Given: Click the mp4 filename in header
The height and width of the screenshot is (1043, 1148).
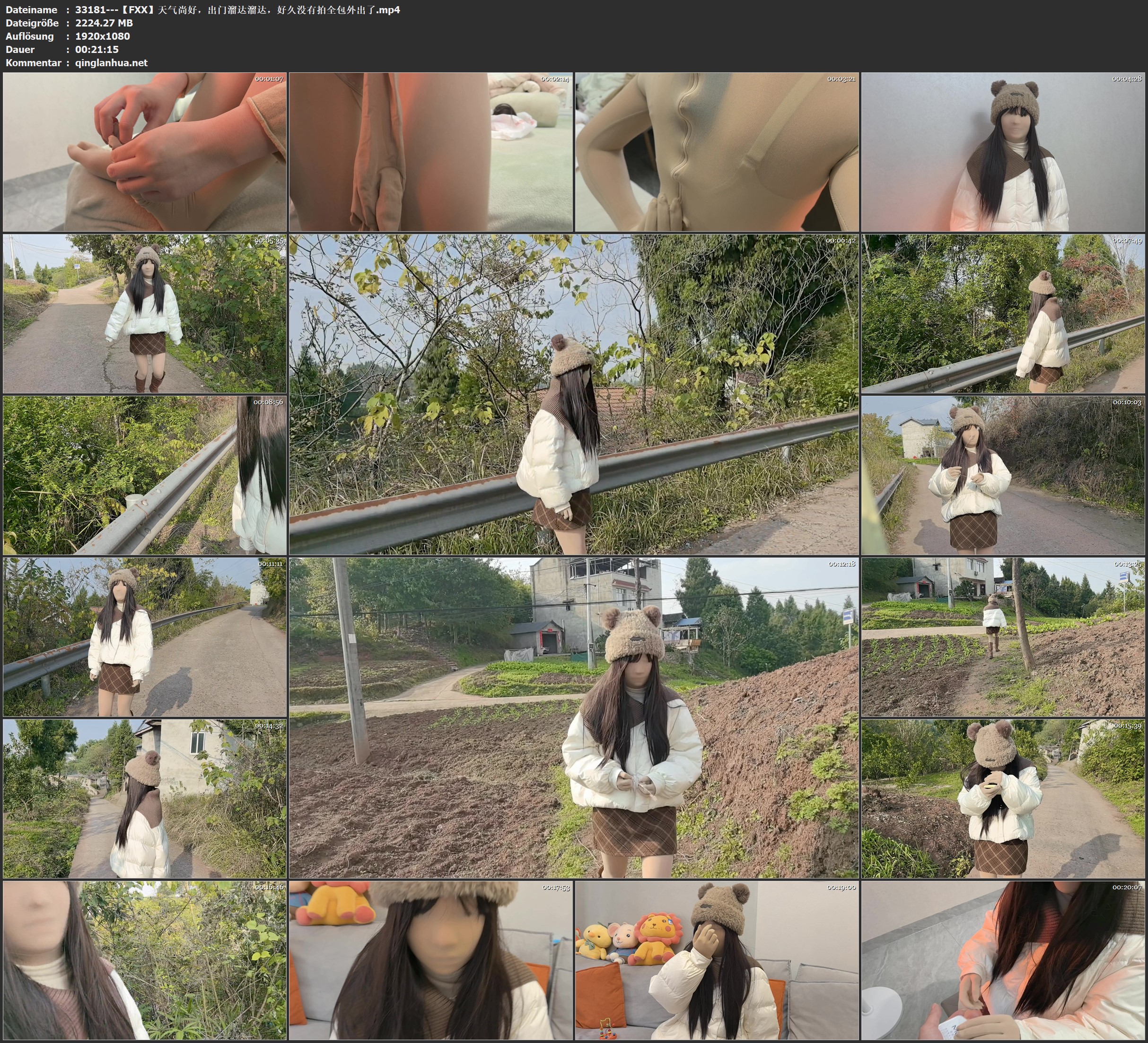Looking at the screenshot, I should tap(237, 9).
